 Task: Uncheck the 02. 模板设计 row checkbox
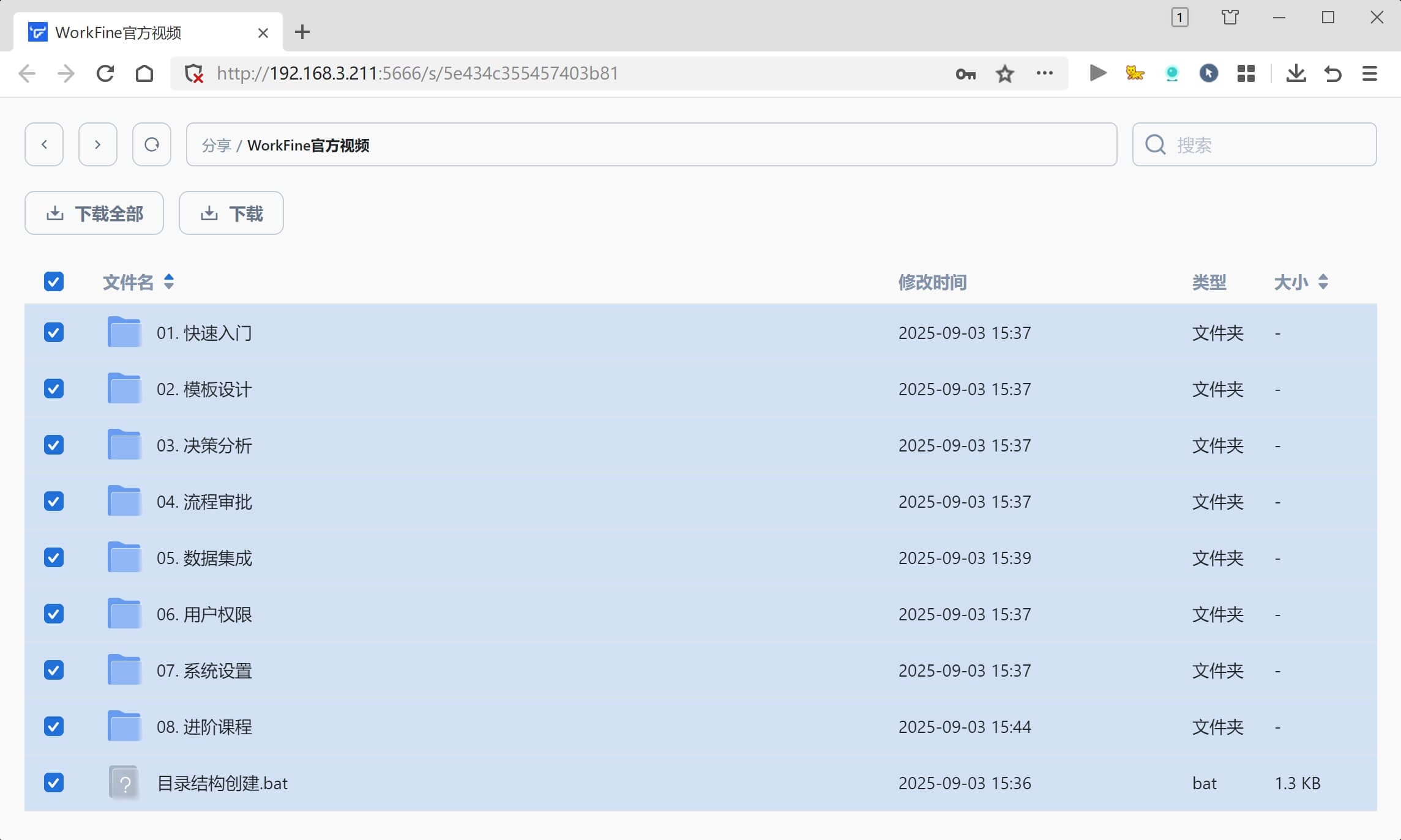click(x=54, y=388)
